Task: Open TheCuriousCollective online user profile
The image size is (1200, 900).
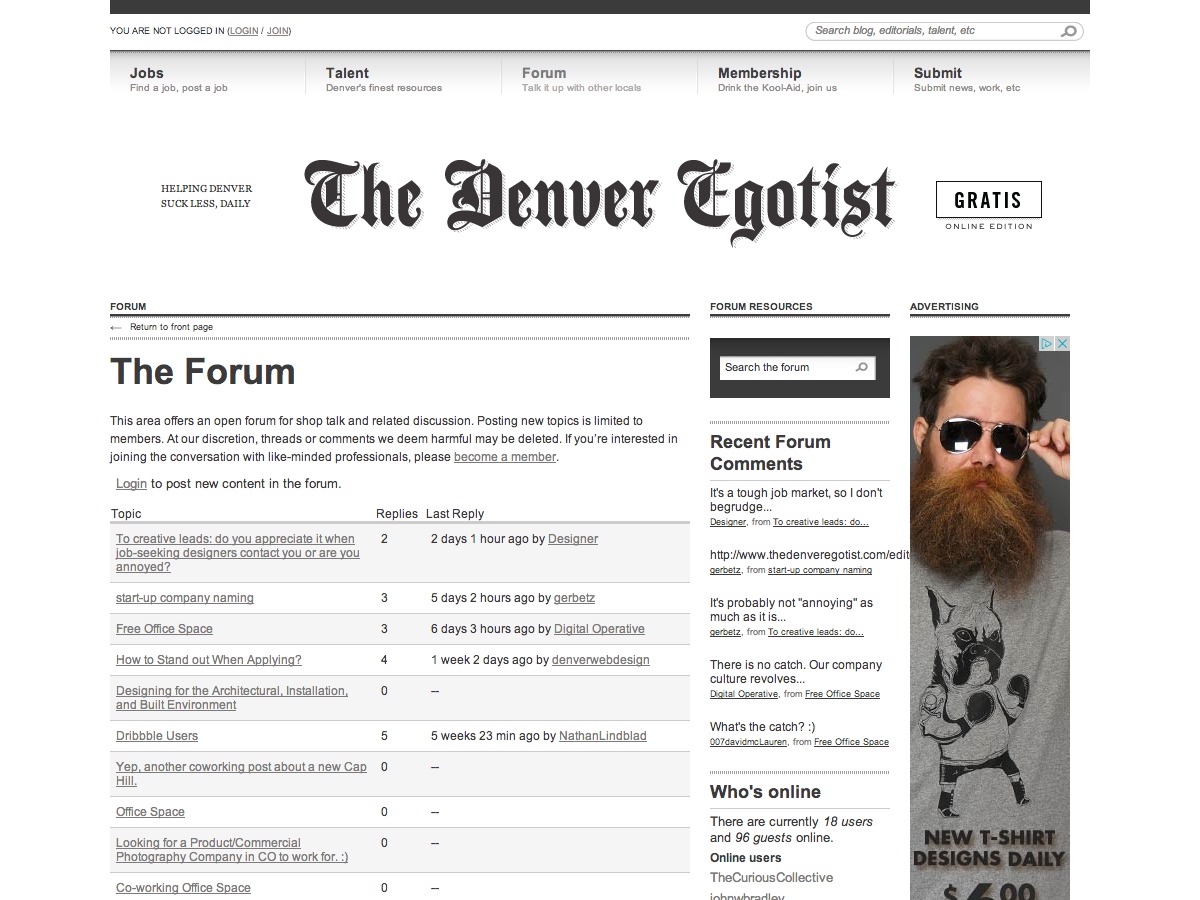Action: pyautogui.click(x=771, y=878)
